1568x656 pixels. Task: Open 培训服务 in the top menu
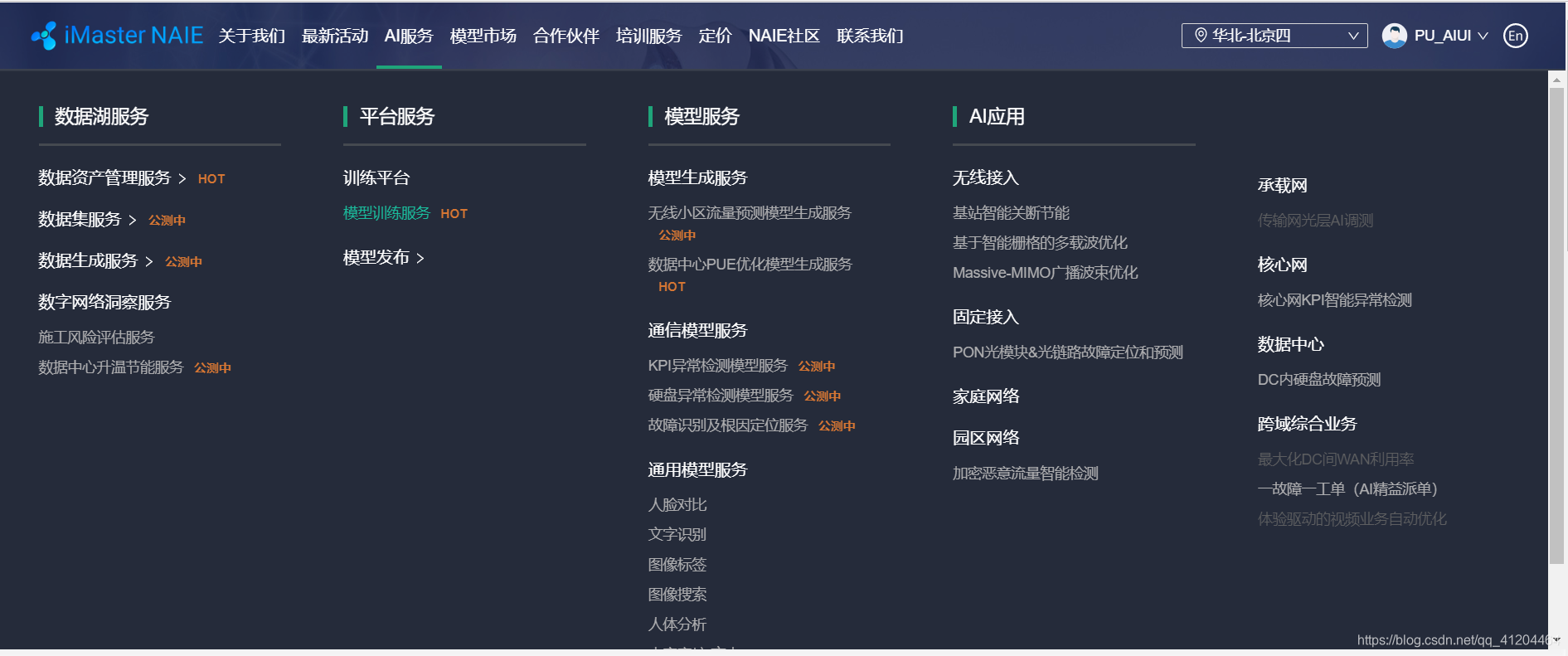tap(648, 36)
